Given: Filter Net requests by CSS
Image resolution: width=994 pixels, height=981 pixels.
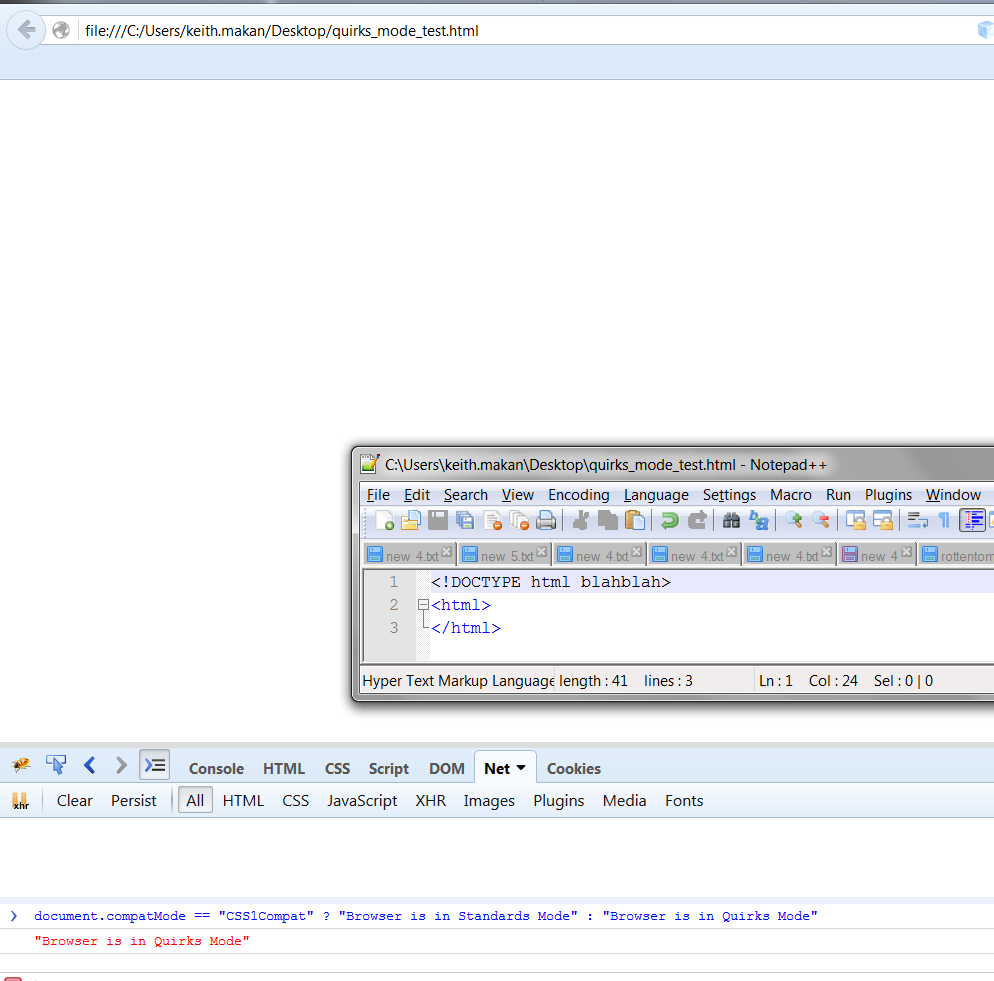Looking at the screenshot, I should [x=295, y=801].
